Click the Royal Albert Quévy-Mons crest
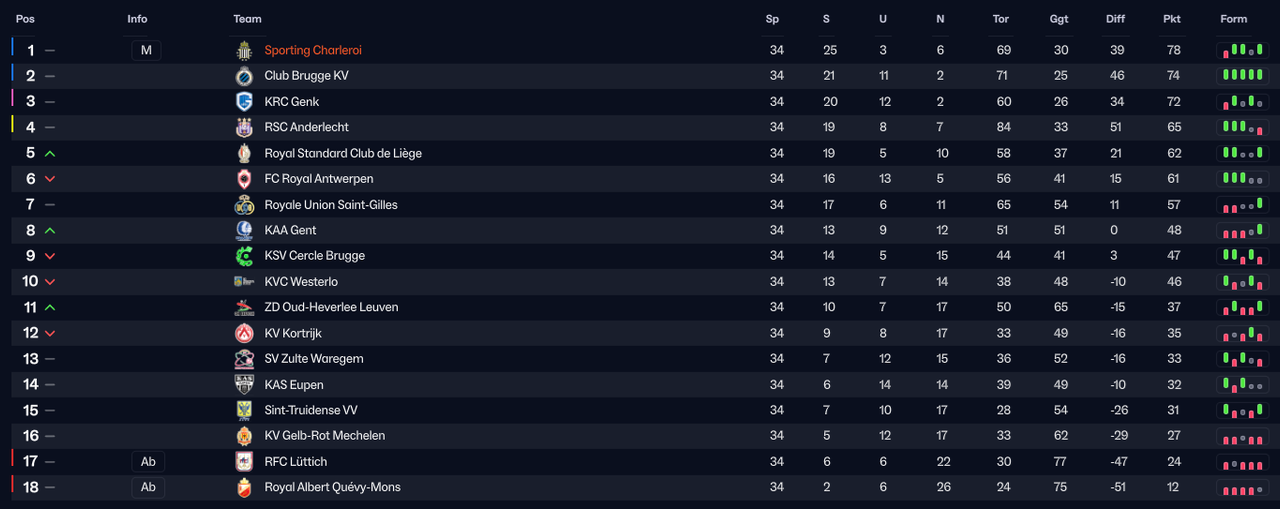This screenshot has height=509, width=1280. click(x=244, y=487)
